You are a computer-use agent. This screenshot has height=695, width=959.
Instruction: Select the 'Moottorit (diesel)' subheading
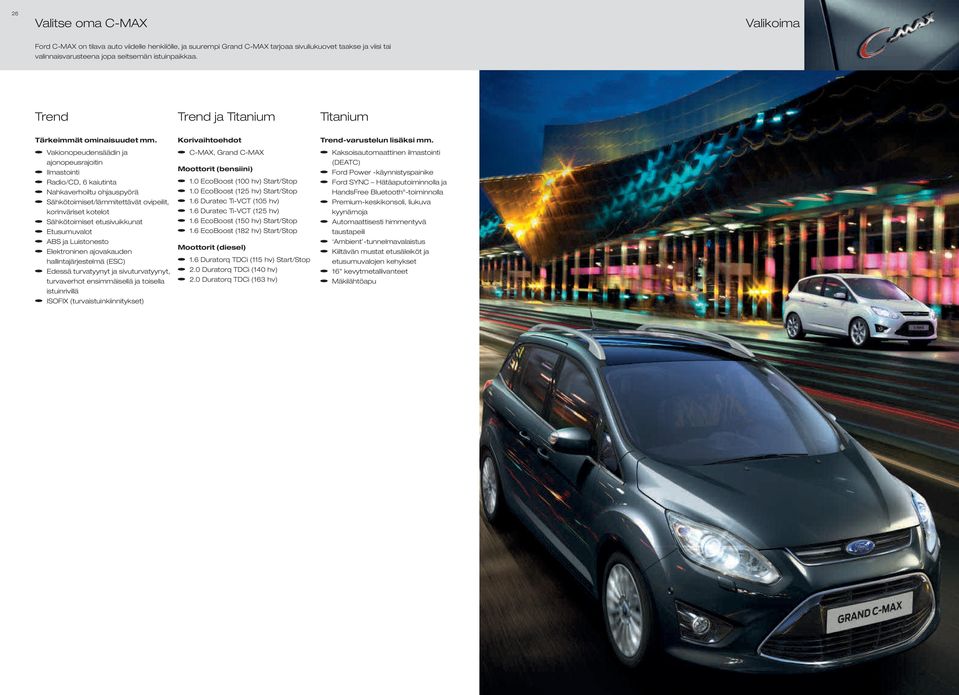pyautogui.click(x=212, y=247)
